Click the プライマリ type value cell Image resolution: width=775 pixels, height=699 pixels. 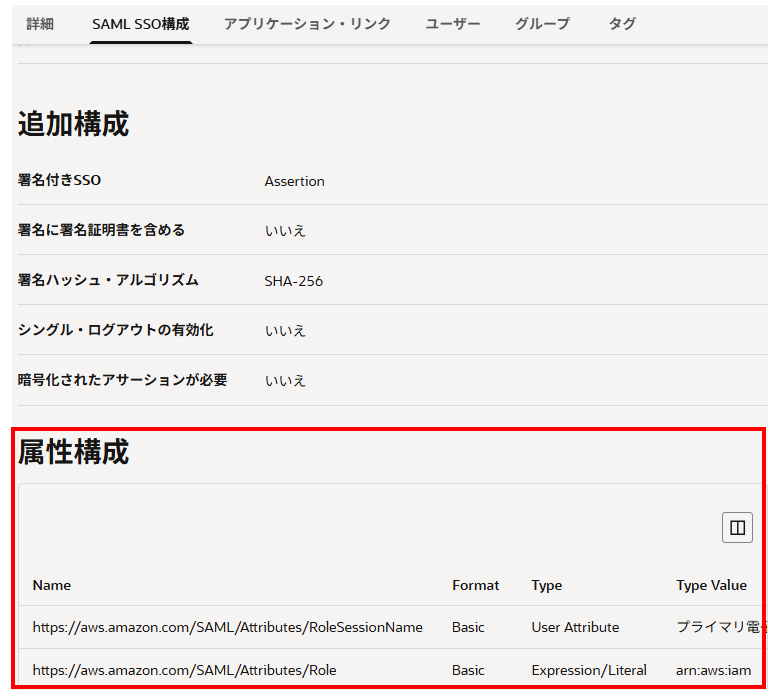[x=720, y=627]
